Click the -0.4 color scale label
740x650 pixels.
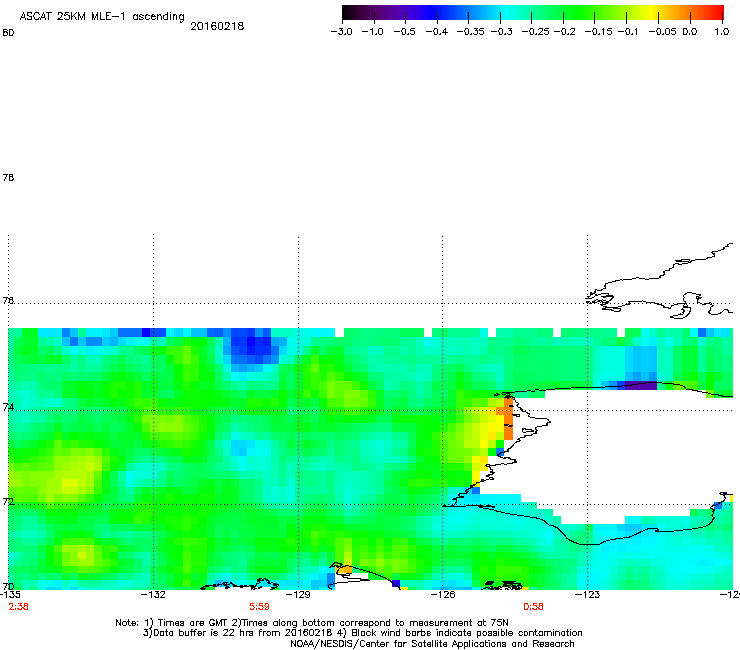pyautogui.click(x=437, y=32)
